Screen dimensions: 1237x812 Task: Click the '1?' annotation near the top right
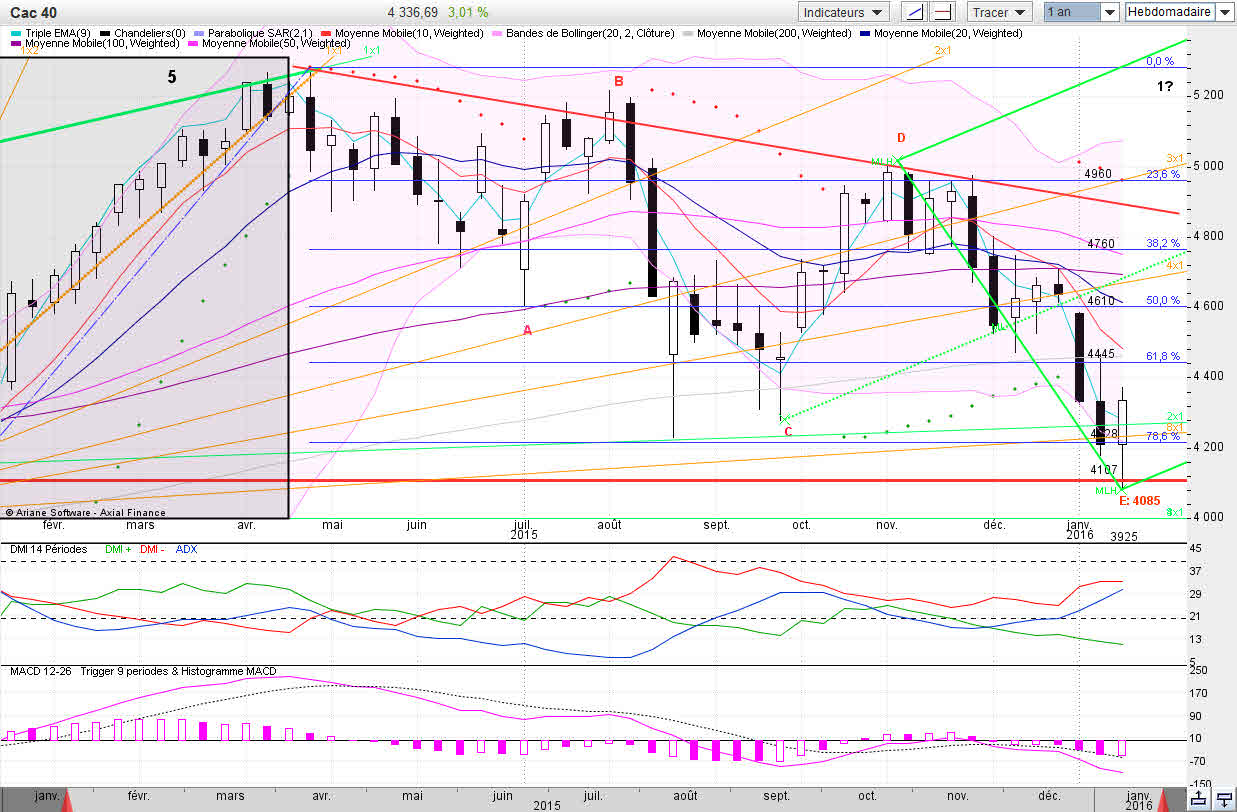click(x=1165, y=87)
